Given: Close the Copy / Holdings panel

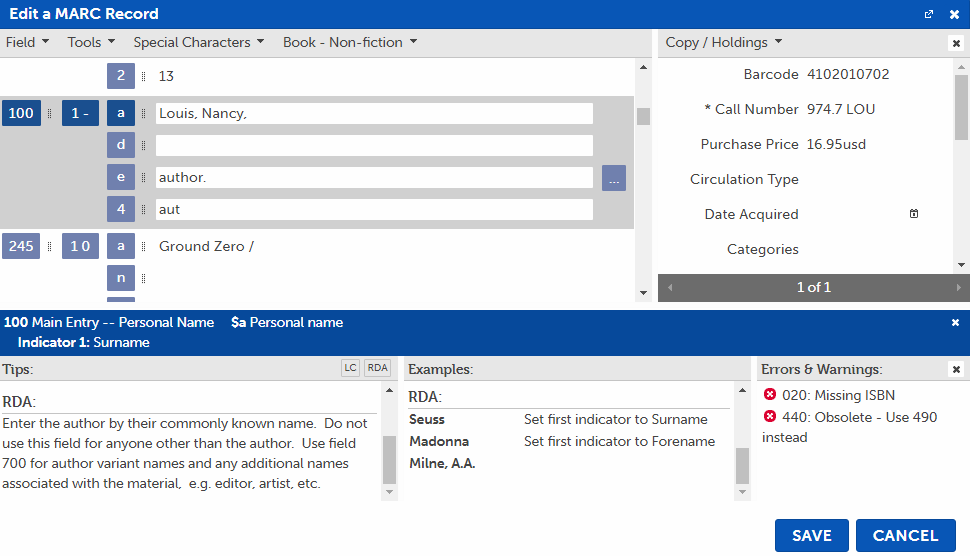Looking at the screenshot, I should click(956, 43).
